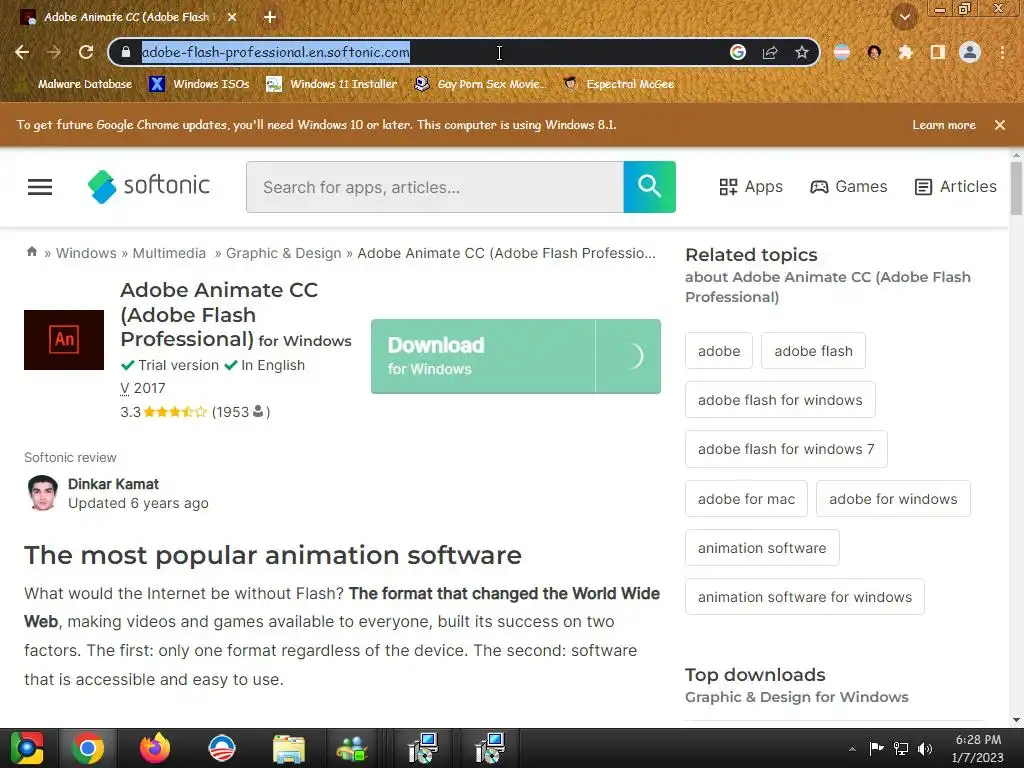Open Action Center flag icon
Image resolution: width=1024 pixels, height=768 pixels.
coord(876,748)
